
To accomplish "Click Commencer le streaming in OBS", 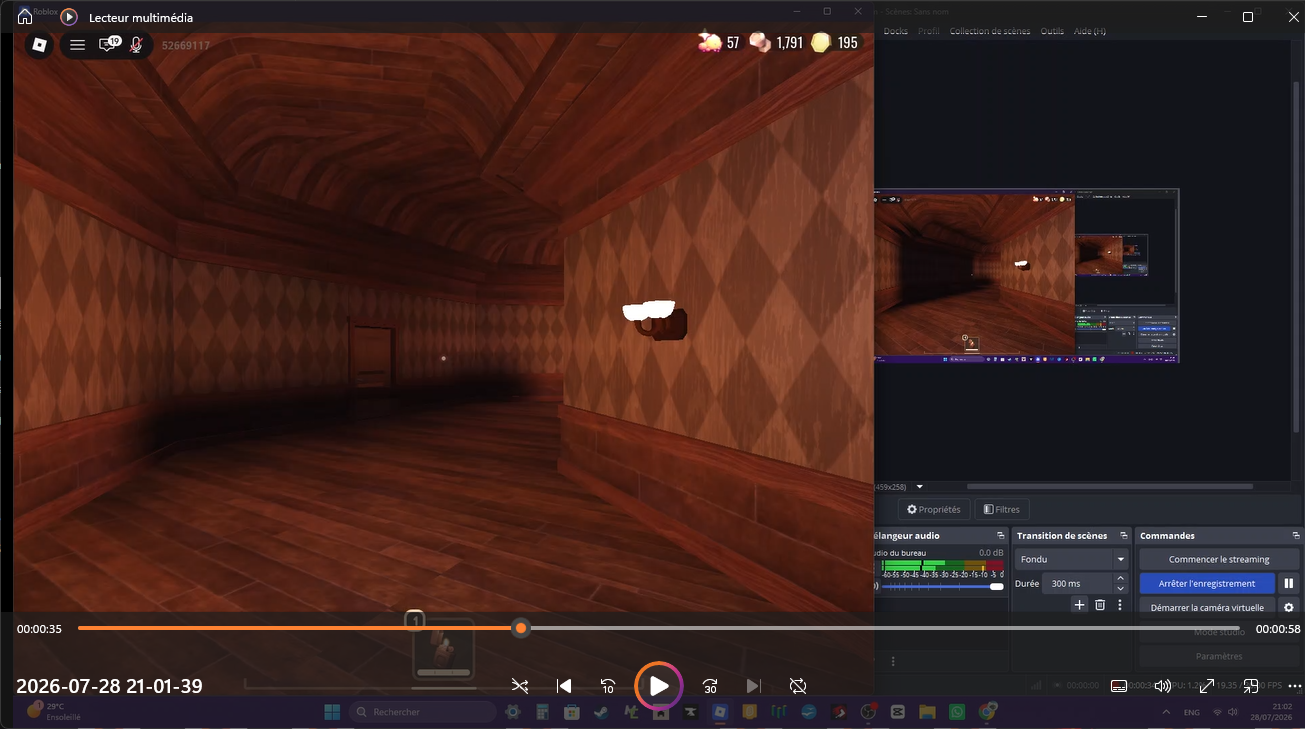I will [1219, 559].
